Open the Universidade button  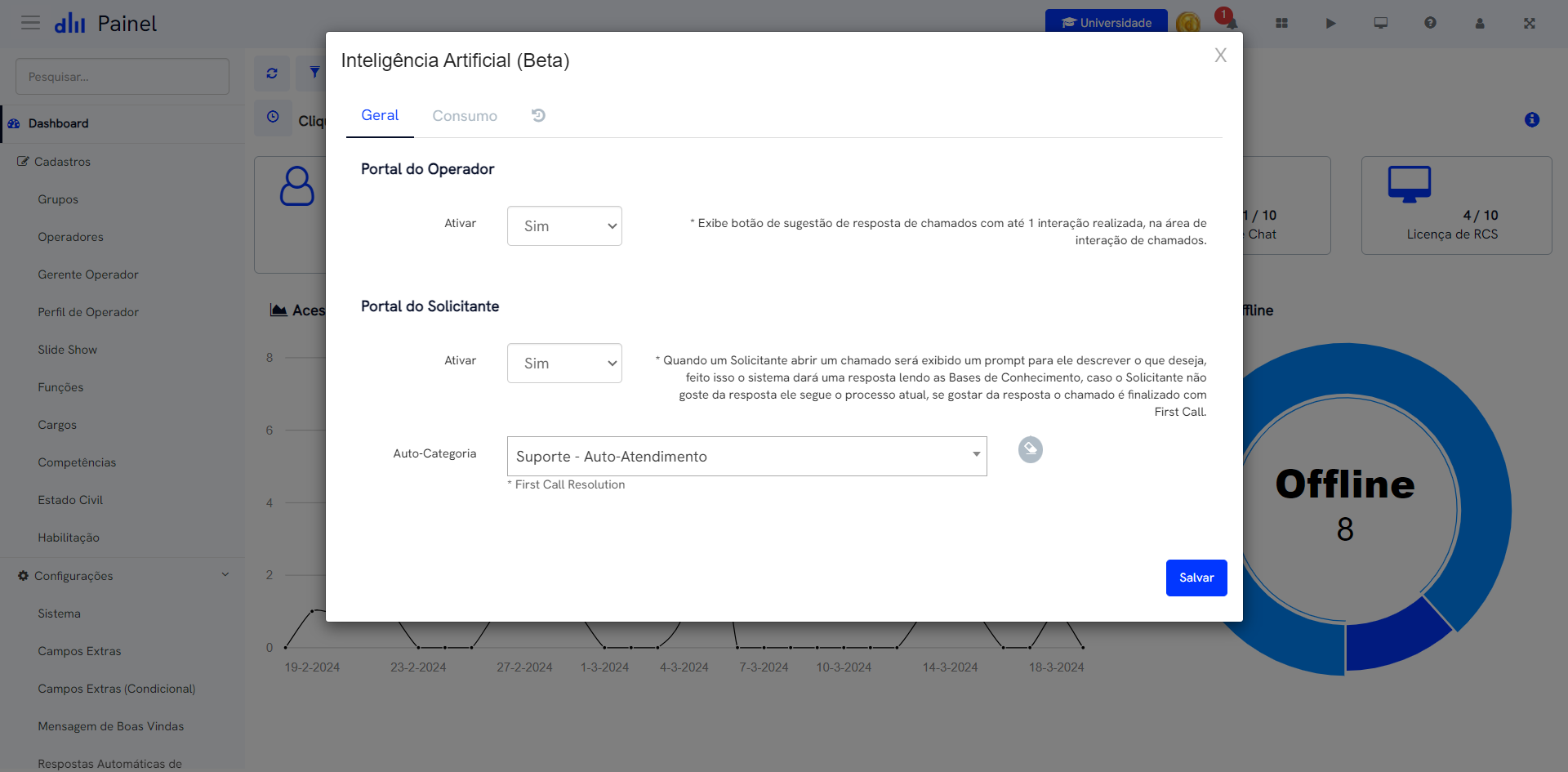point(1106,22)
